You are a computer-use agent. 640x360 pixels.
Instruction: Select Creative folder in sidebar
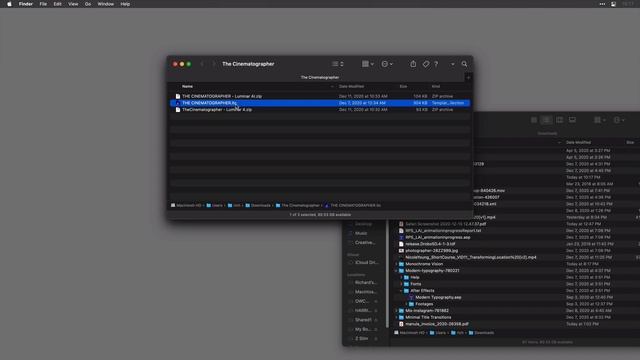(x=364, y=242)
